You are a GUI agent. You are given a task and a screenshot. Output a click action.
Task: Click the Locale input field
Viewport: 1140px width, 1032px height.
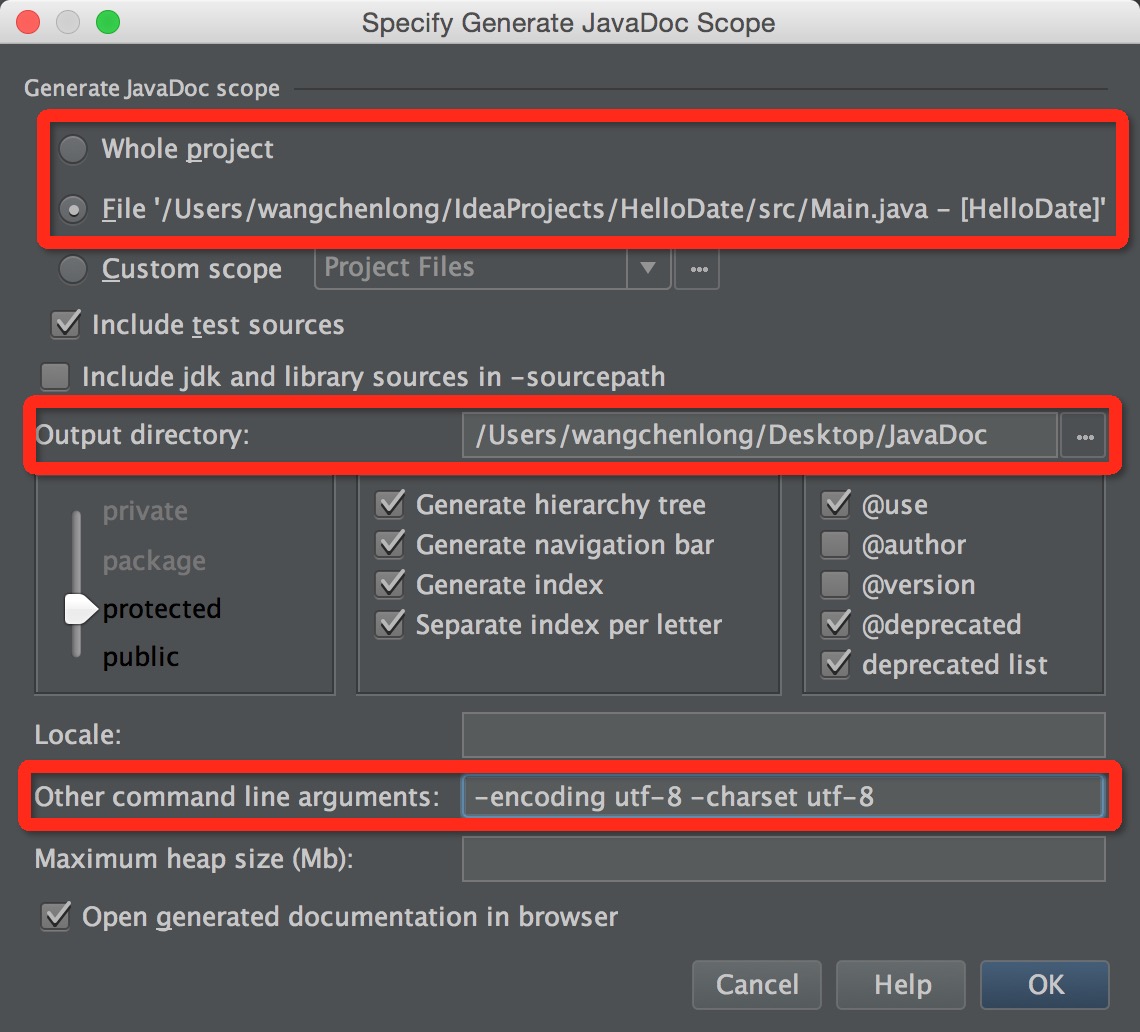point(784,735)
